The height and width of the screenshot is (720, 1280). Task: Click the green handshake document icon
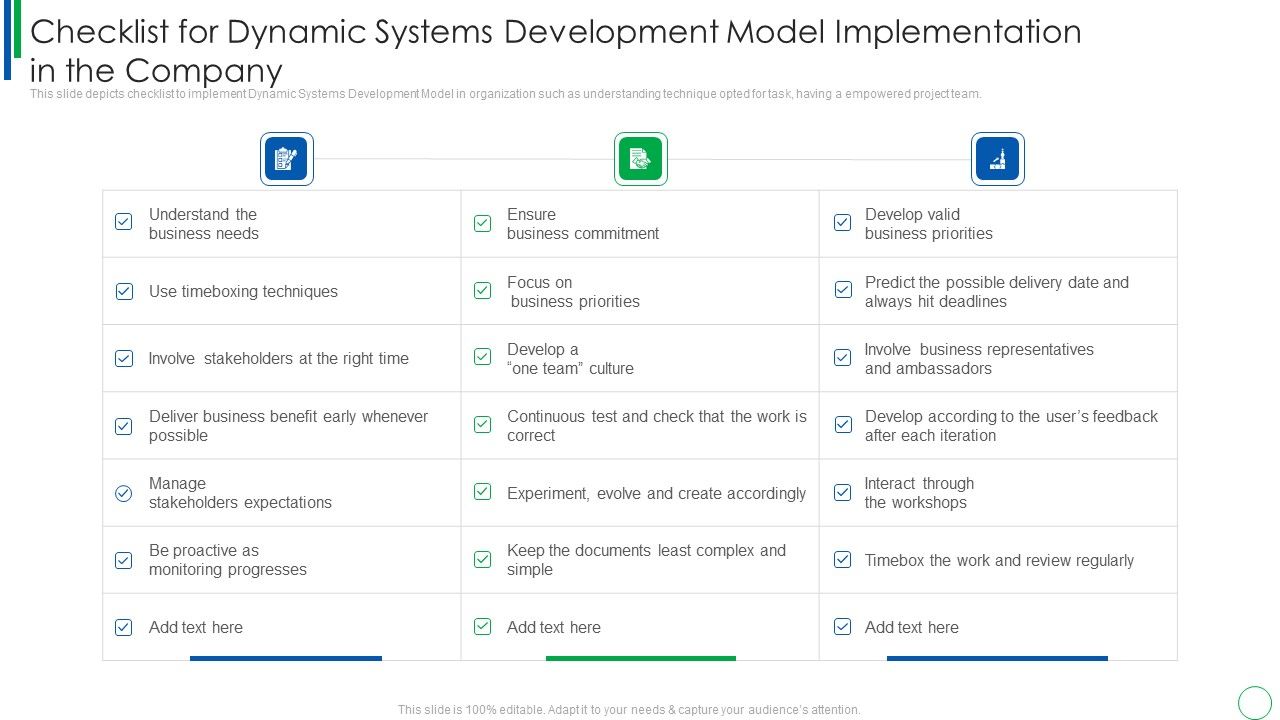pos(641,159)
